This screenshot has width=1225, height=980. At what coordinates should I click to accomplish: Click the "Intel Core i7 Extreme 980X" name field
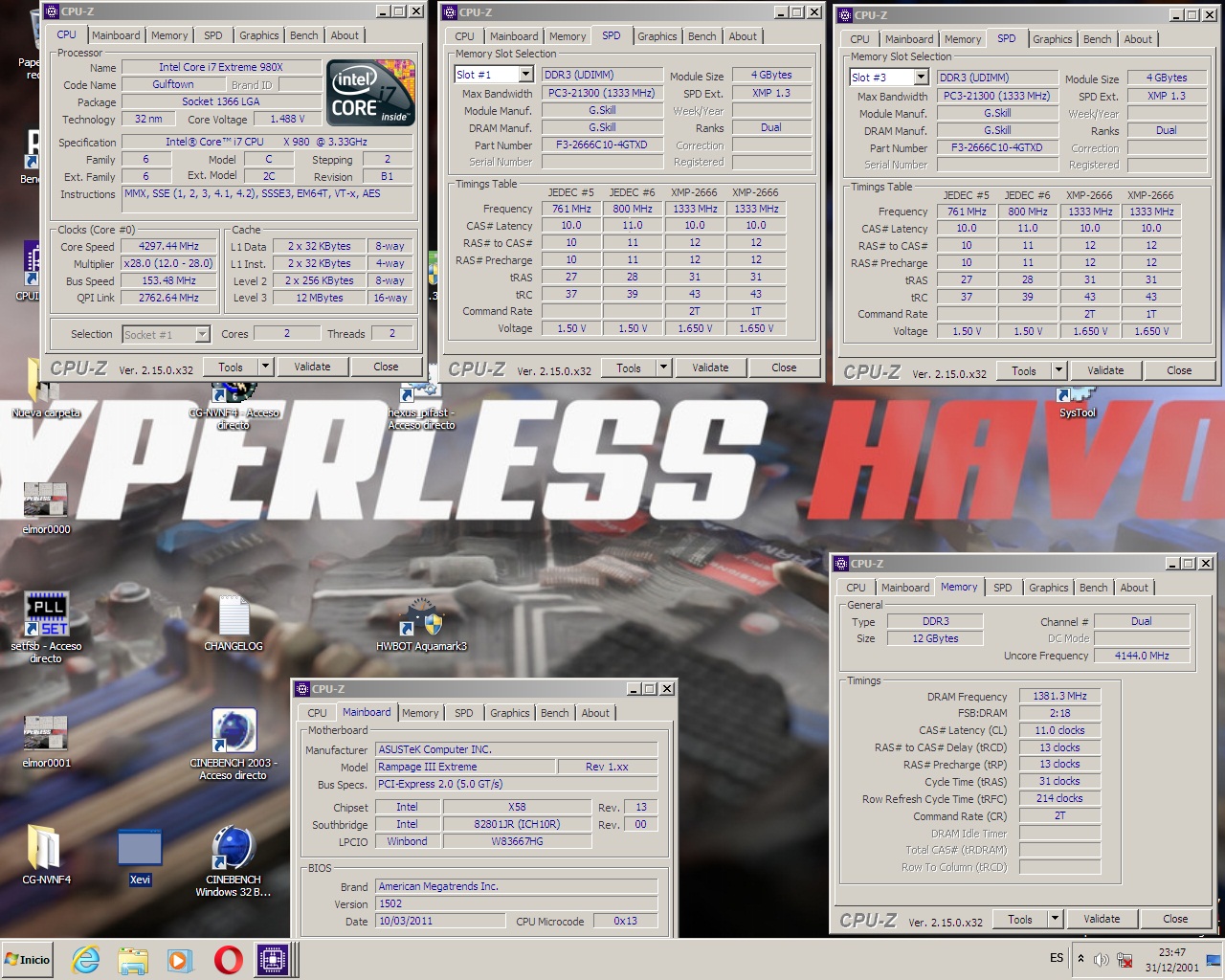pyautogui.click(x=221, y=67)
